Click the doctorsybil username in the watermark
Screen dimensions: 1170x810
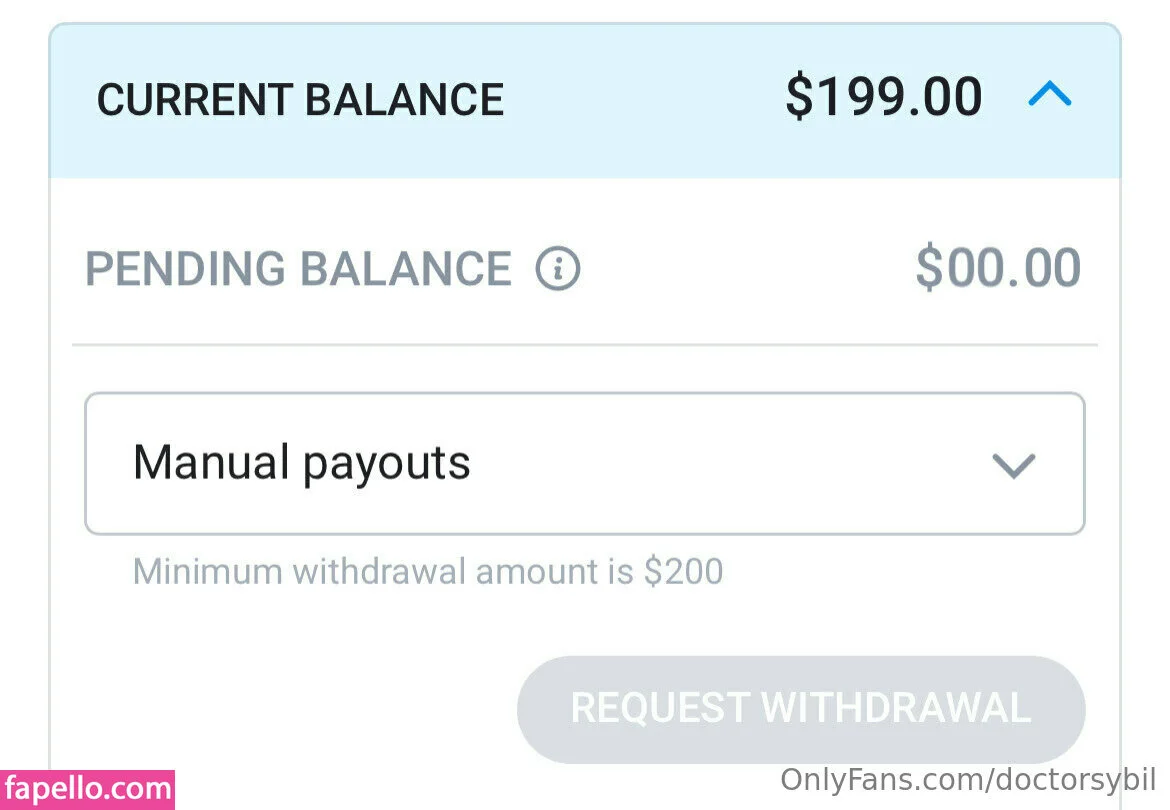(1072, 780)
